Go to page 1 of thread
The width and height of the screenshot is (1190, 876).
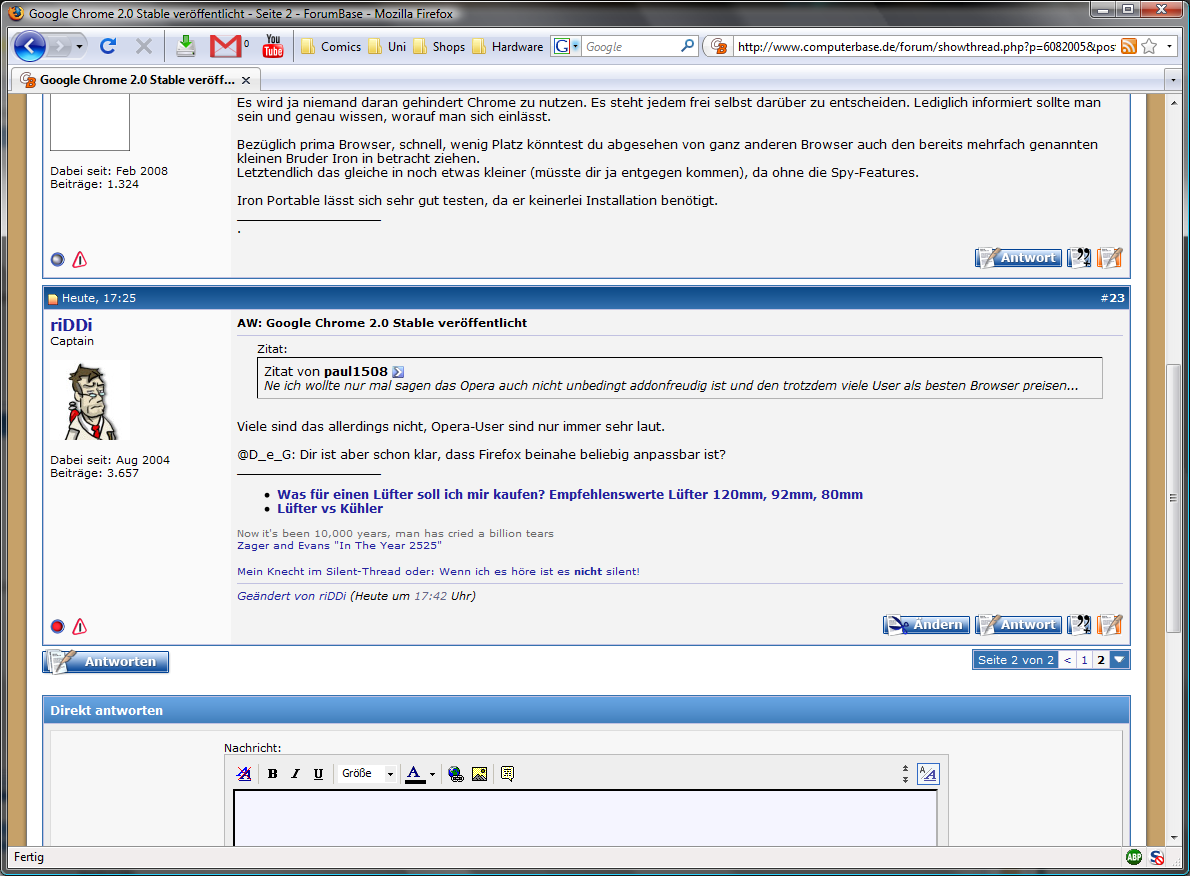point(1085,660)
